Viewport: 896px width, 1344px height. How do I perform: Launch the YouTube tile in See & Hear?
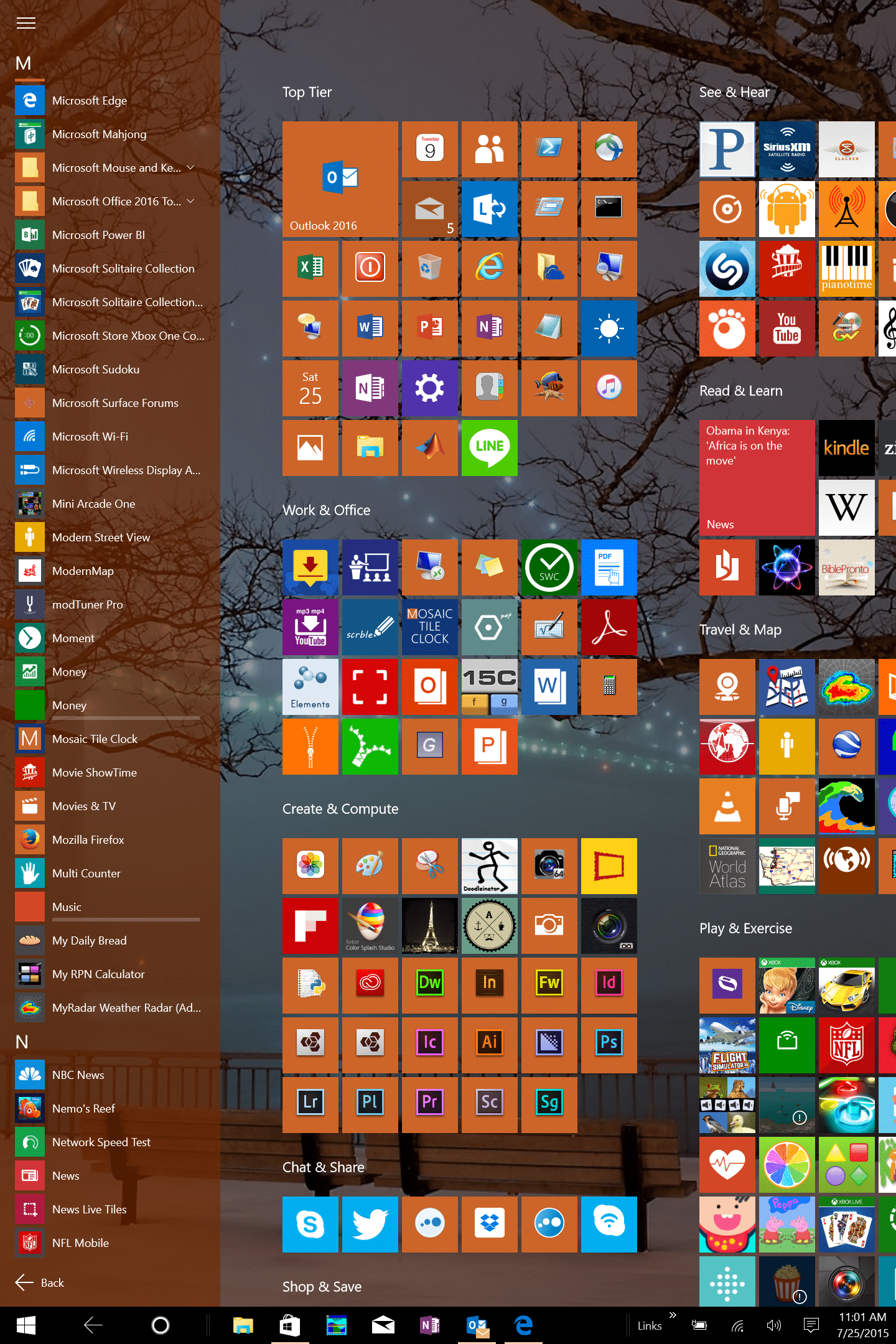pos(787,329)
